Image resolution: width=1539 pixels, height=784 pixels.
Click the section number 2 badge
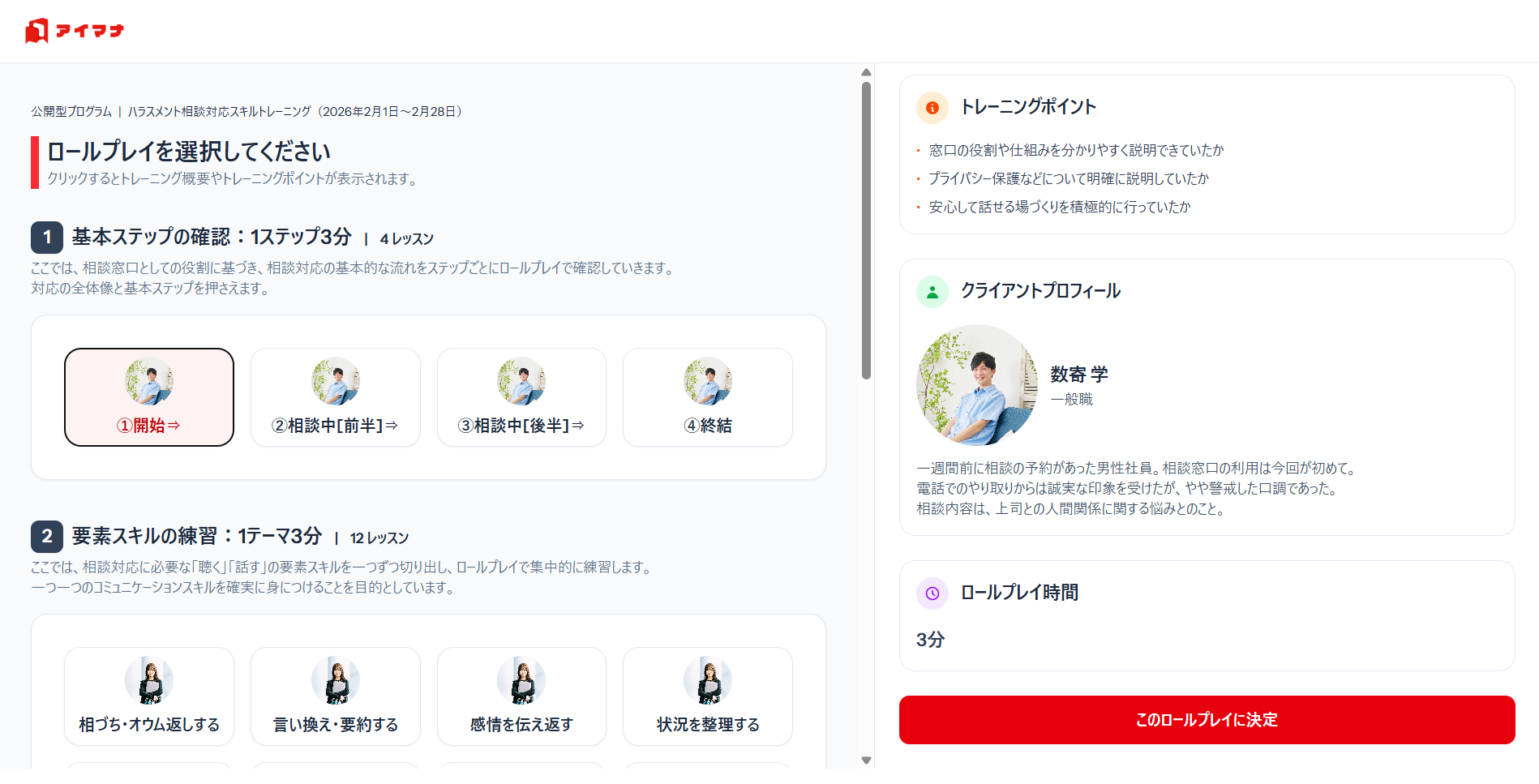click(x=47, y=537)
